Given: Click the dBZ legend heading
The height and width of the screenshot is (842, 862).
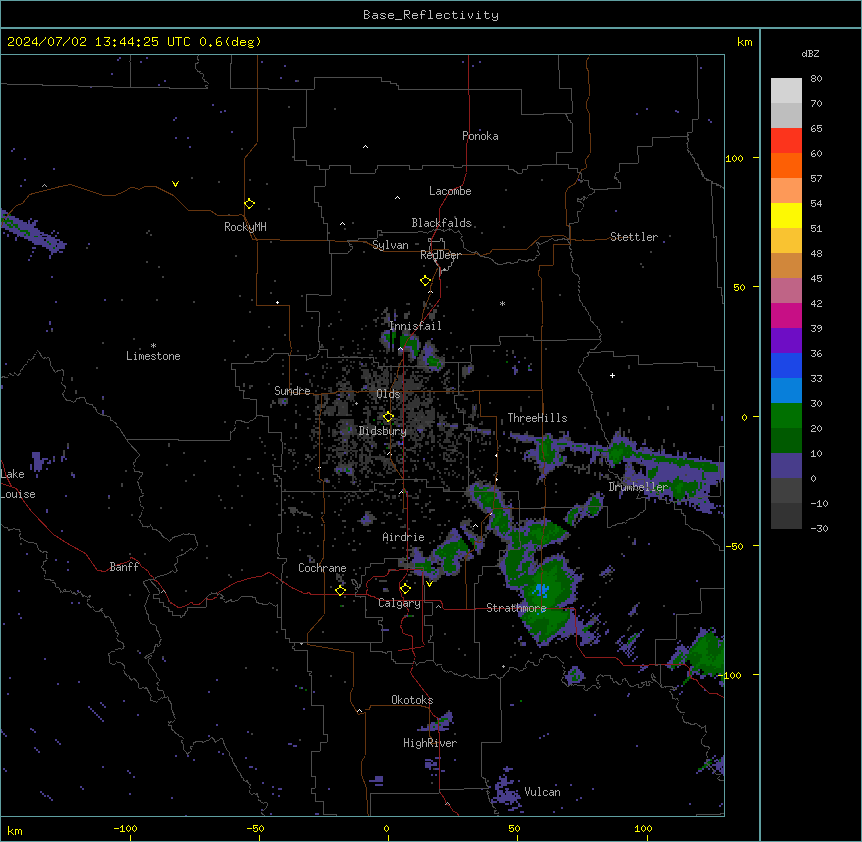Looking at the screenshot, I should tap(810, 53).
